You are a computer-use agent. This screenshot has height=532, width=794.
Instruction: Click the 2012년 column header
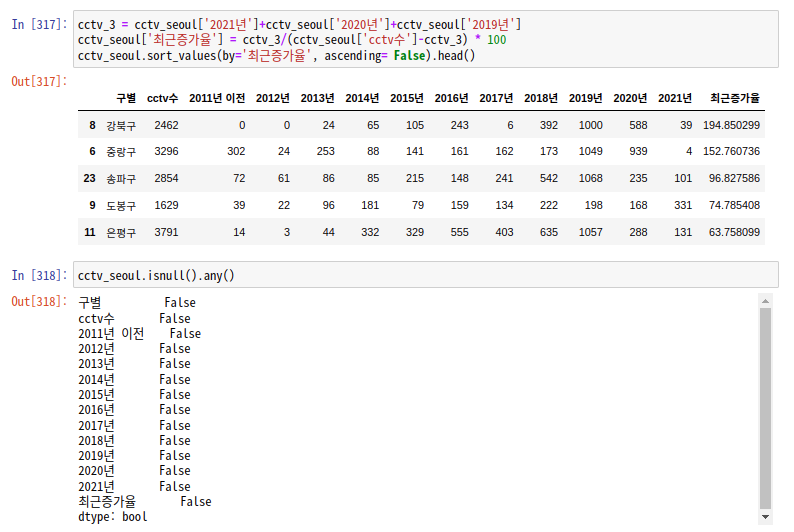point(273,98)
